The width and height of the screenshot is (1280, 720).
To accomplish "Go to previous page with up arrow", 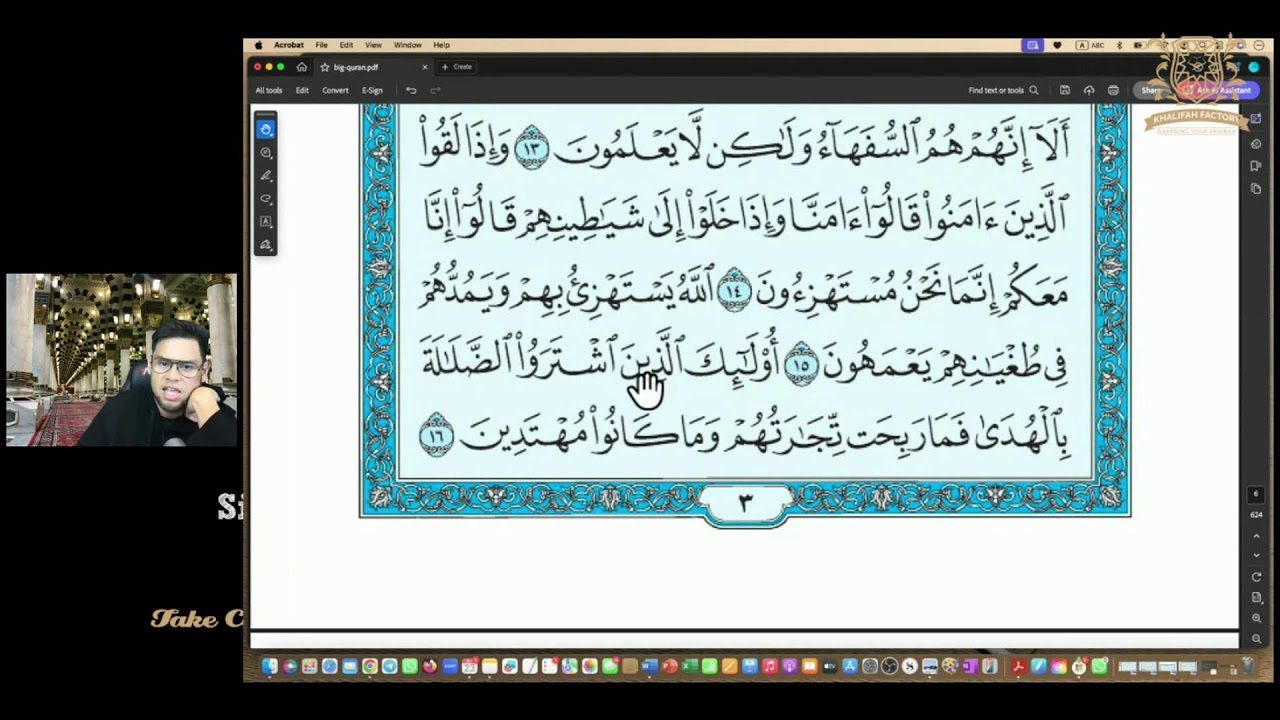I will coord(1256,536).
